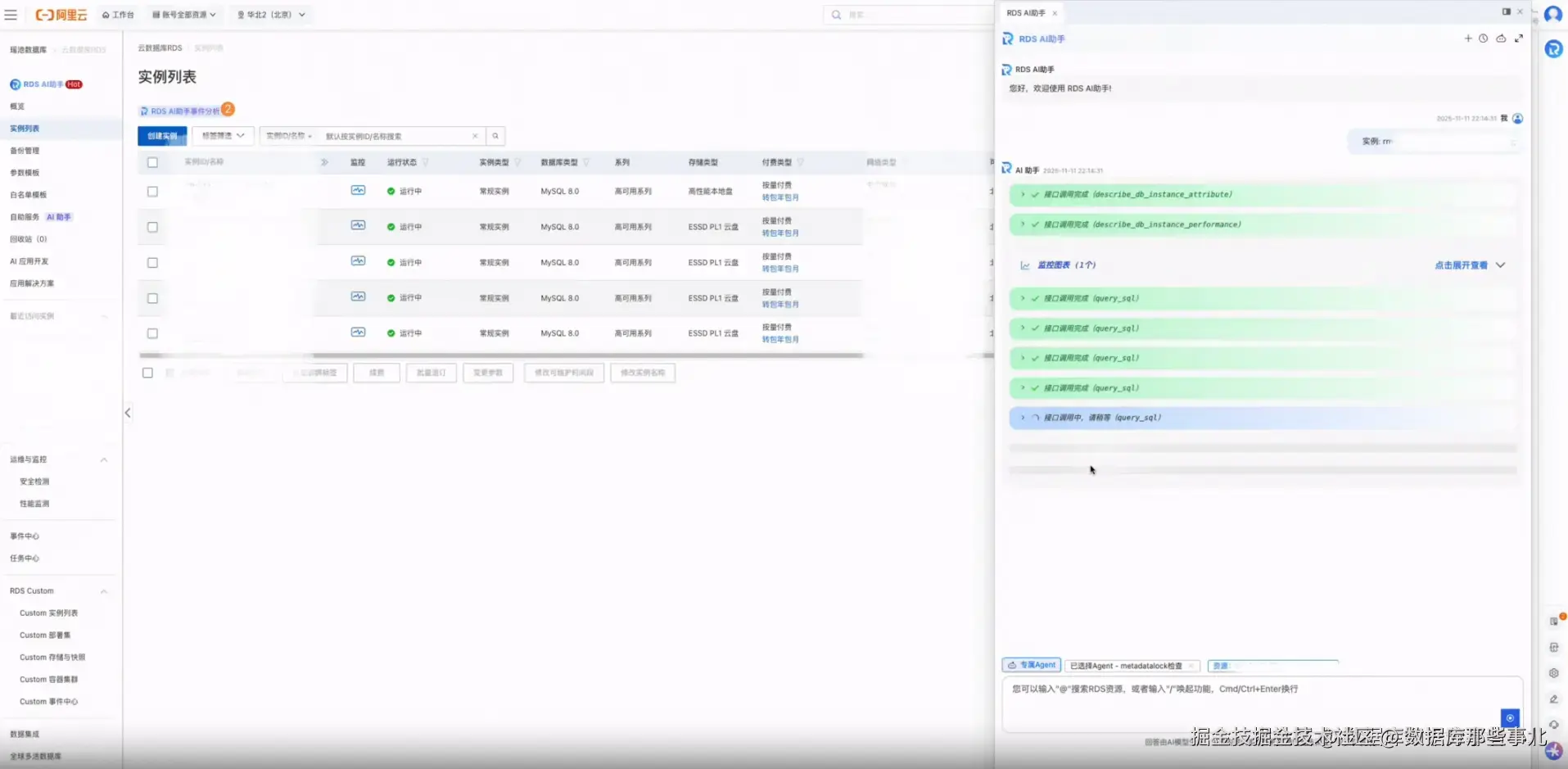Screen dimensions: 1568x769
Task: Click 工作台 in top bar
Action: click(118, 15)
